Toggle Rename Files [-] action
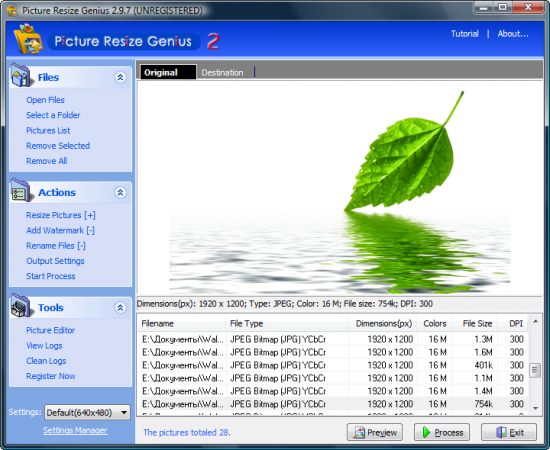This screenshot has height=450, width=550. (x=56, y=246)
